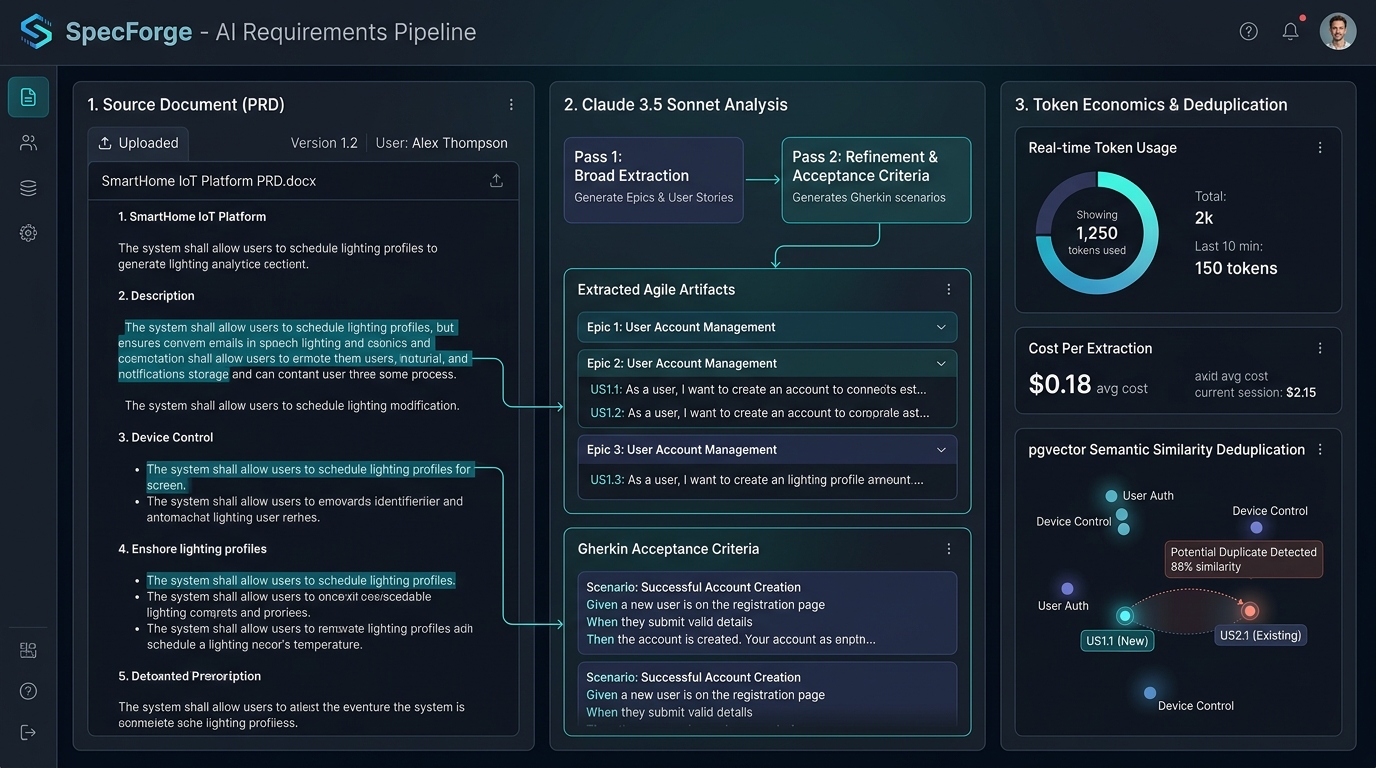
Task: Click the token usage donut chart
Action: [1097, 233]
